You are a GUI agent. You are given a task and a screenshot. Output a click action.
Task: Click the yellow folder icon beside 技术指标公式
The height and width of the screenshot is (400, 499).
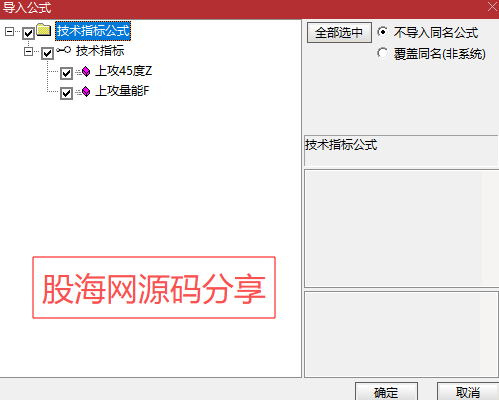coord(44,30)
